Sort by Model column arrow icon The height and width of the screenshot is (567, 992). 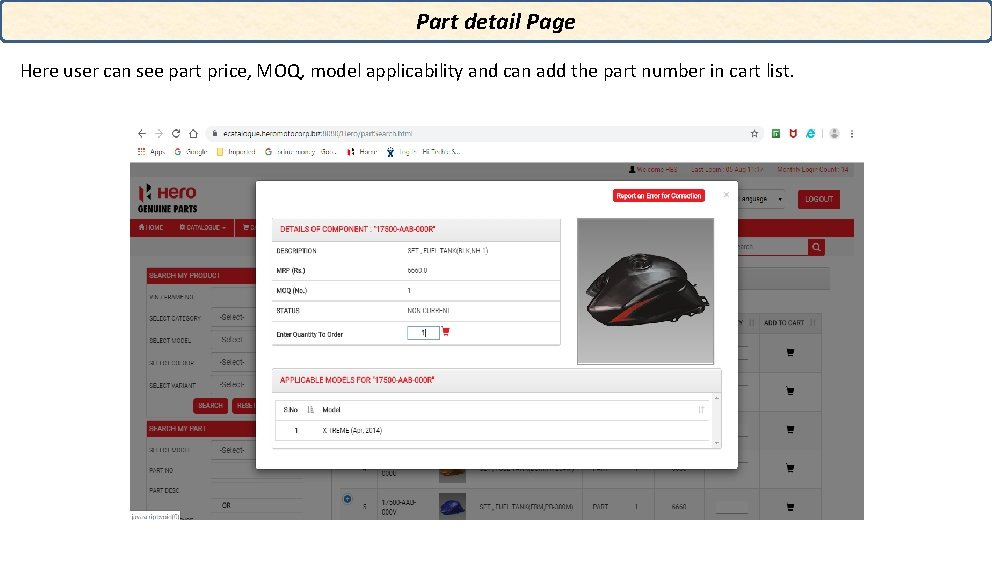[701, 410]
